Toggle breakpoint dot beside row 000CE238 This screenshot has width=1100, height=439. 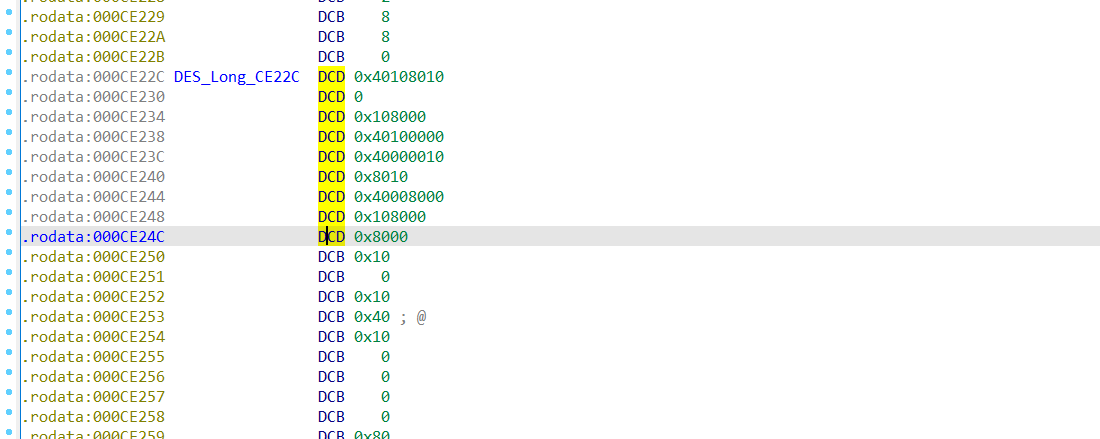pos(9,133)
